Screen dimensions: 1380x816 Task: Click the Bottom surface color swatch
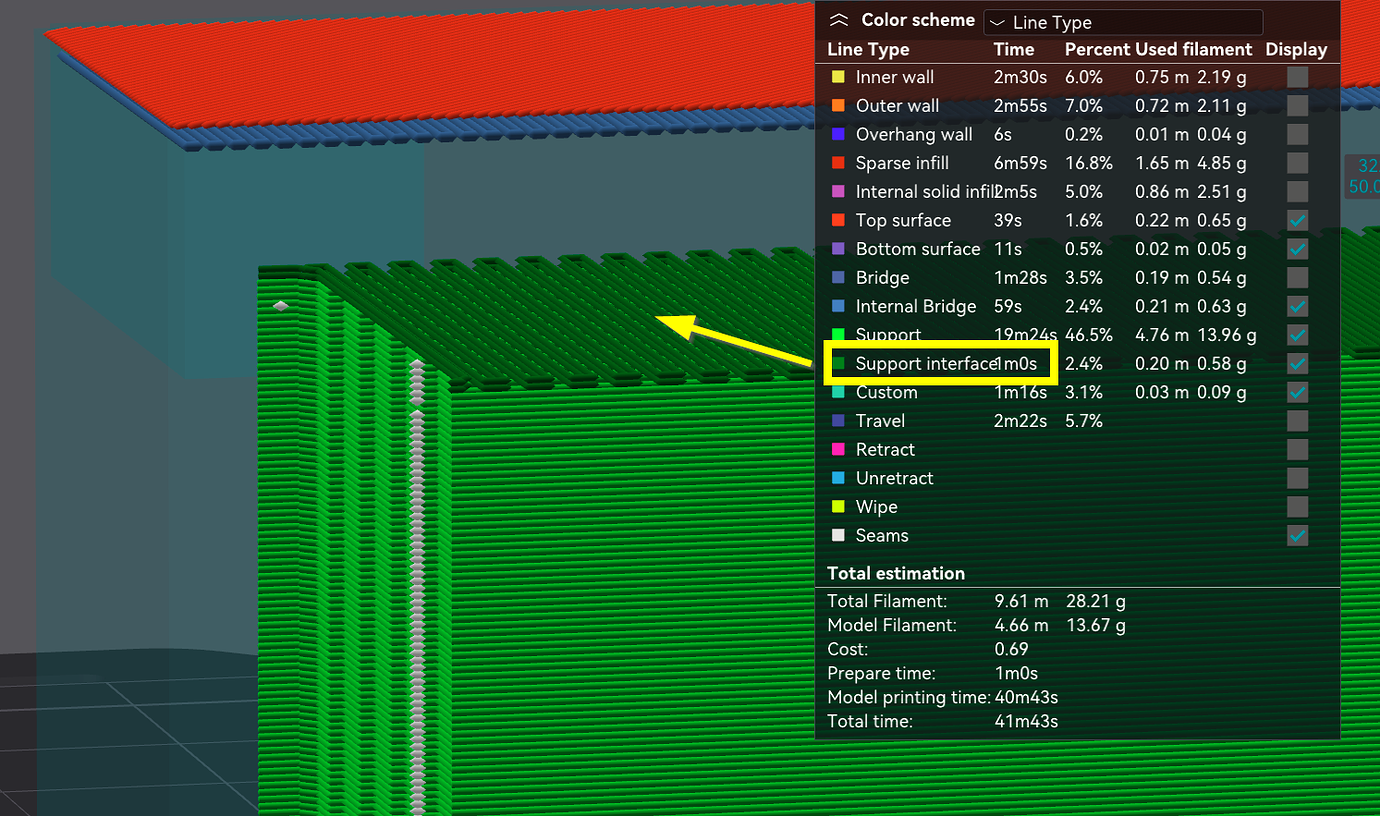[838, 249]
